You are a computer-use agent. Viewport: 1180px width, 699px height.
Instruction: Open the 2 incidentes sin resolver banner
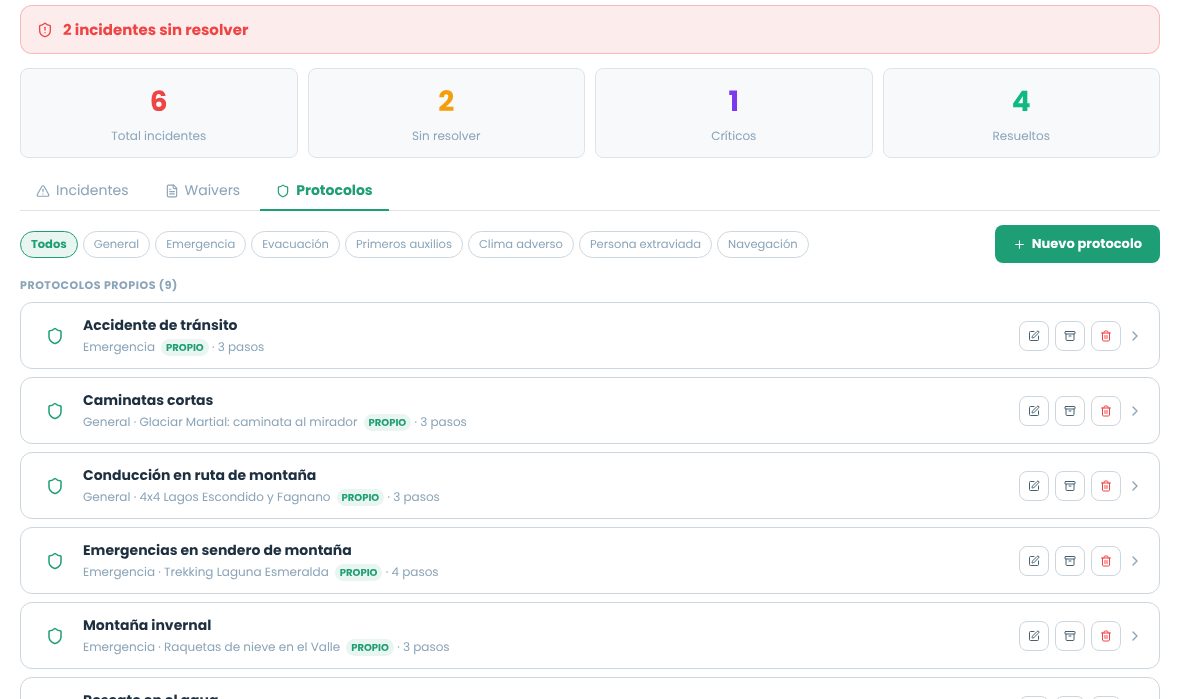[x=589, y=30]
